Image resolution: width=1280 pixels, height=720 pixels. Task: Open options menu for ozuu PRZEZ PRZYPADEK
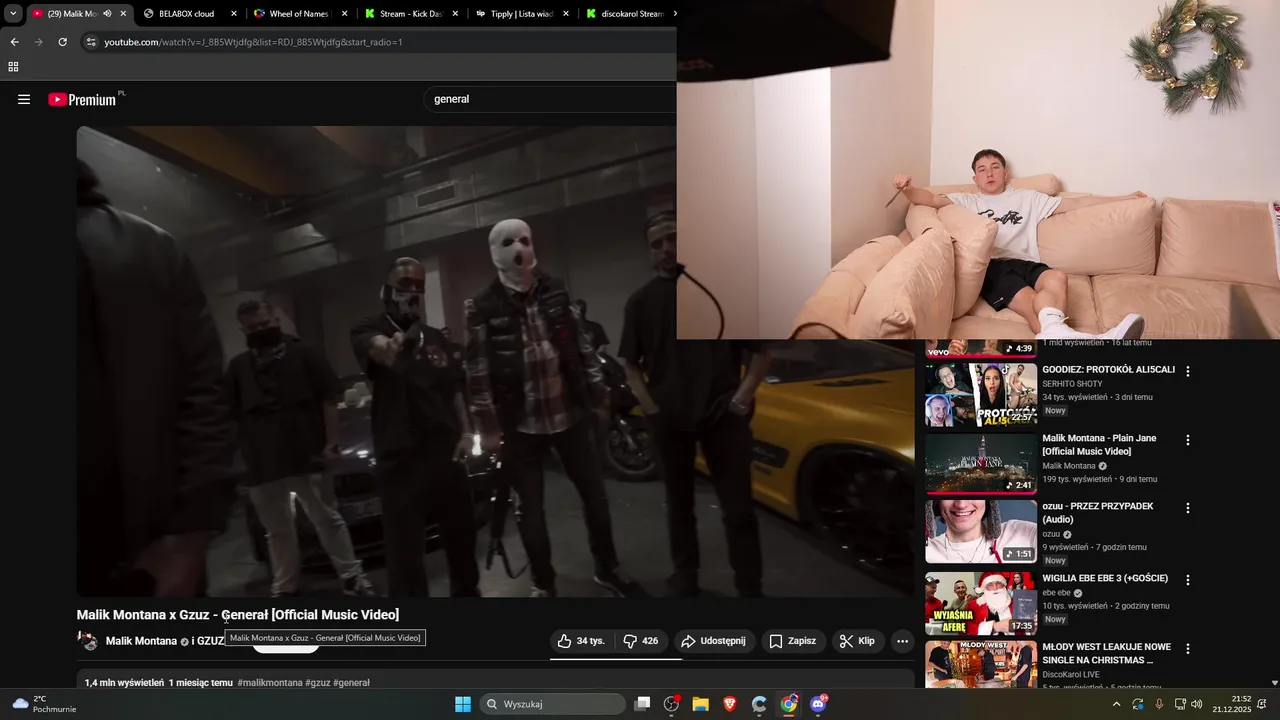[x=1188, y=508]
